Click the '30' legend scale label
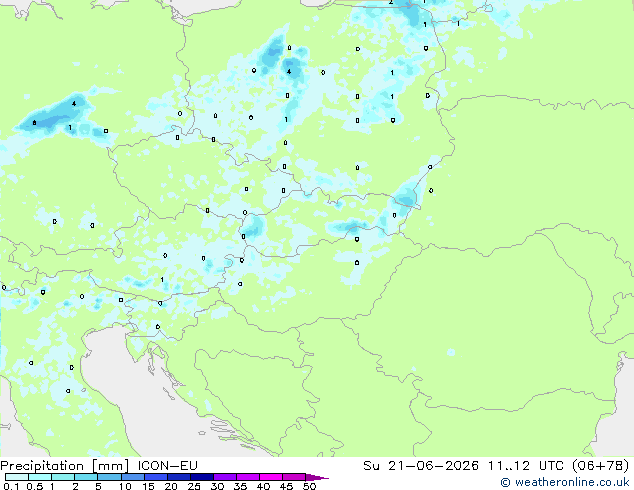This screenshot has height=490, width=634. (217, 486)
